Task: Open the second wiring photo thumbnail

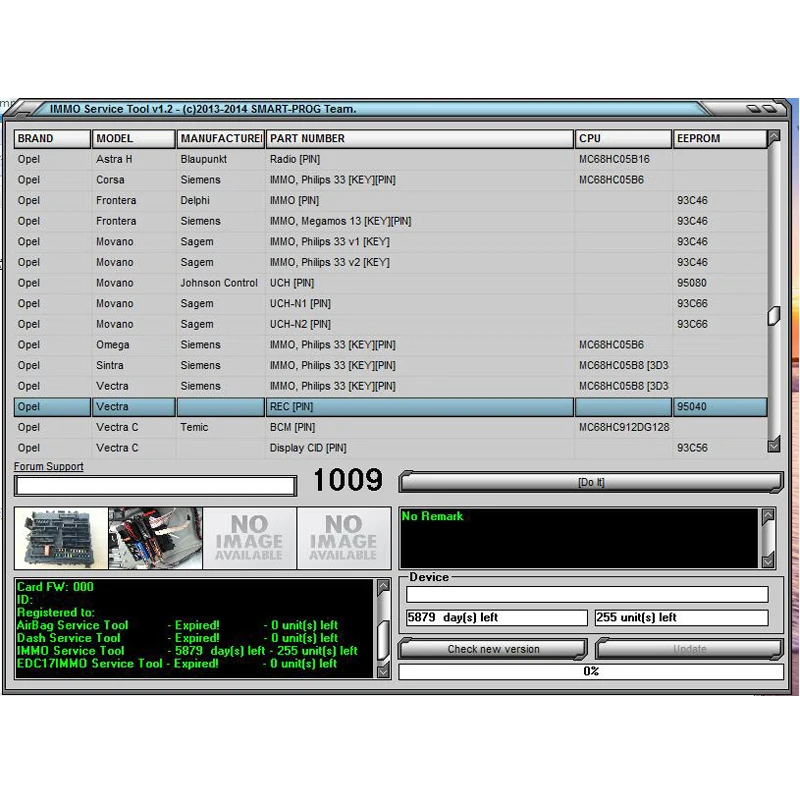Action: (x=156, y=538)
